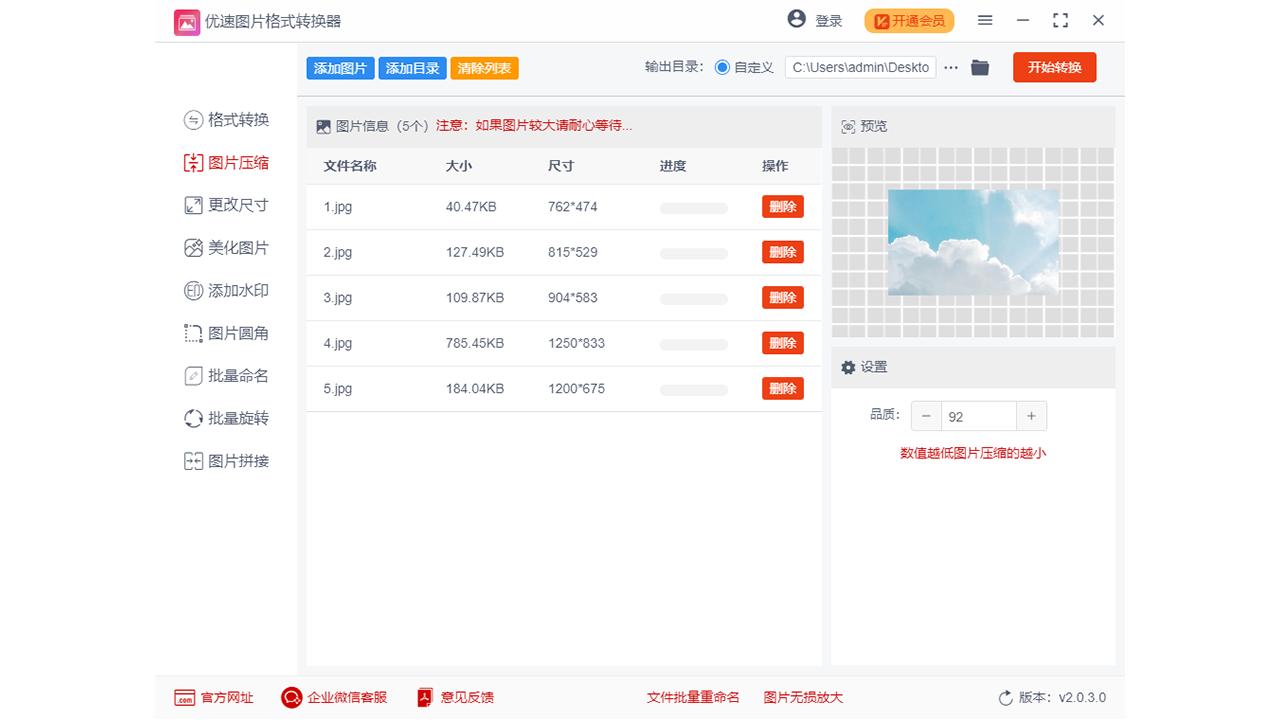Open the 意见反馈 feedback link

[455, 697]
